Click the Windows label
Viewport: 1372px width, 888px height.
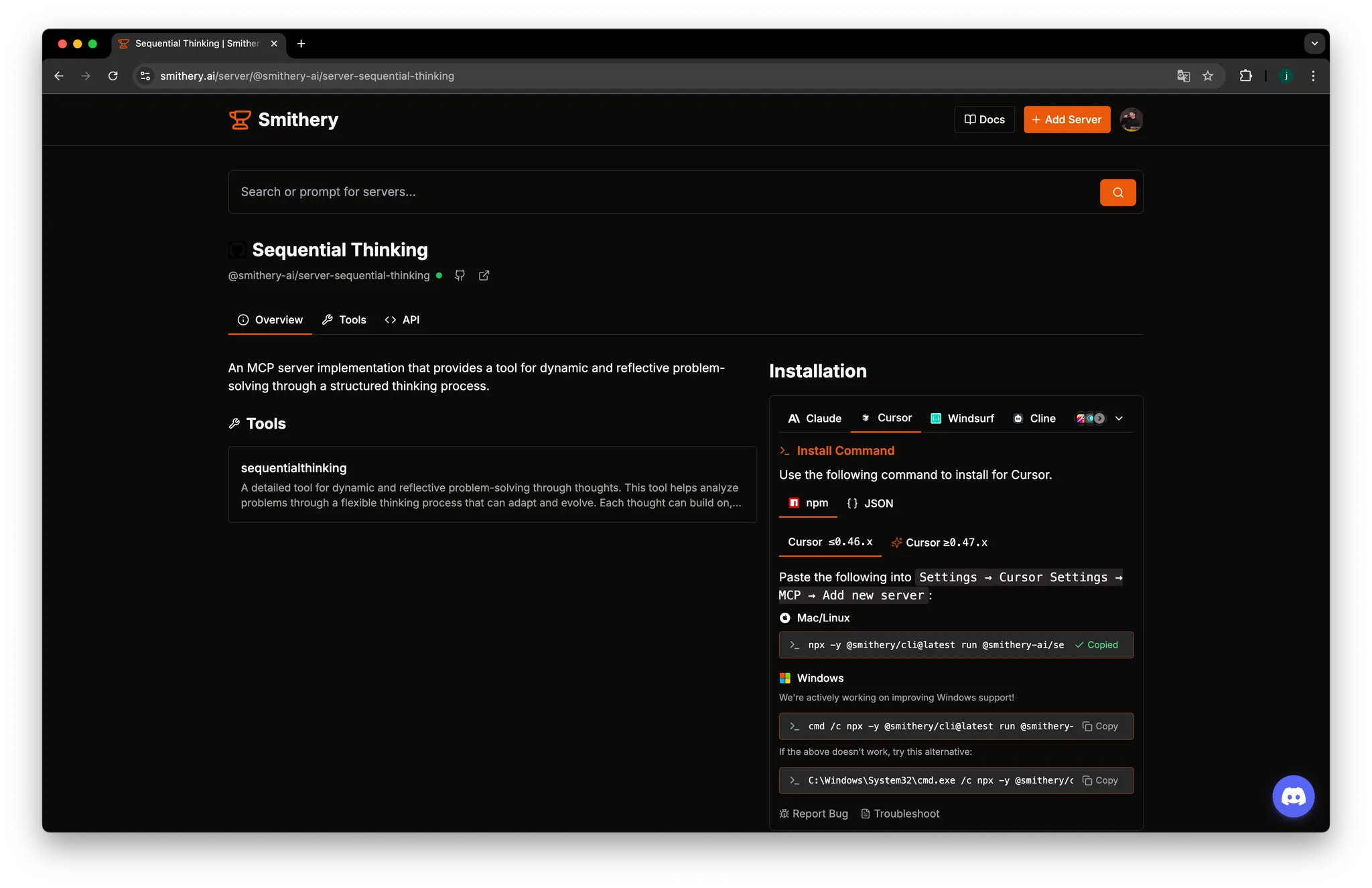[x=820, y=678]
